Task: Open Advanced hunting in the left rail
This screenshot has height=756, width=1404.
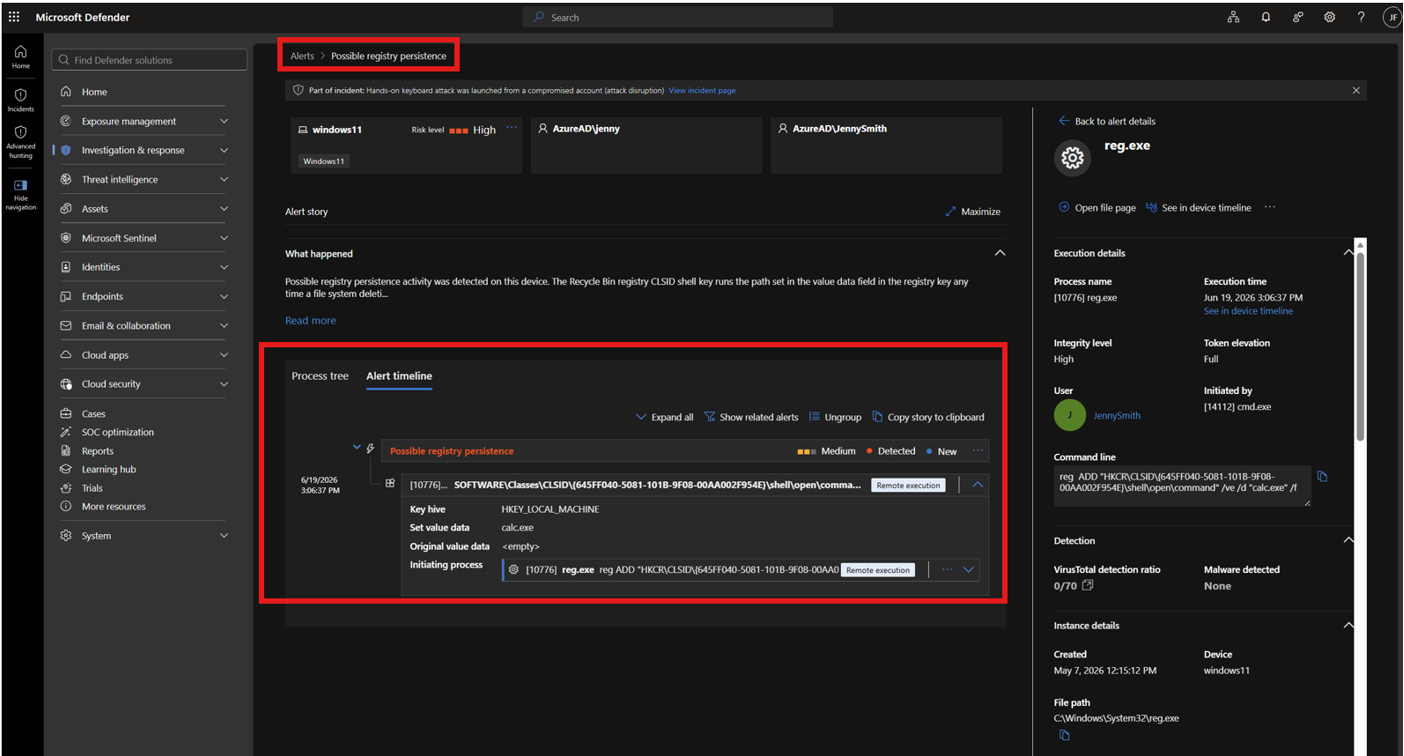Action: 21,143
